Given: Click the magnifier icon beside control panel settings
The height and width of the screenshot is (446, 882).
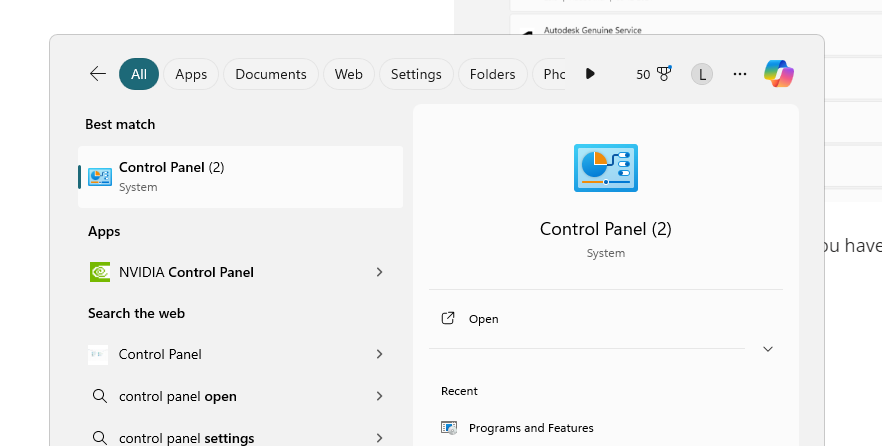Looking at the screenshot, I should point(100,438).
